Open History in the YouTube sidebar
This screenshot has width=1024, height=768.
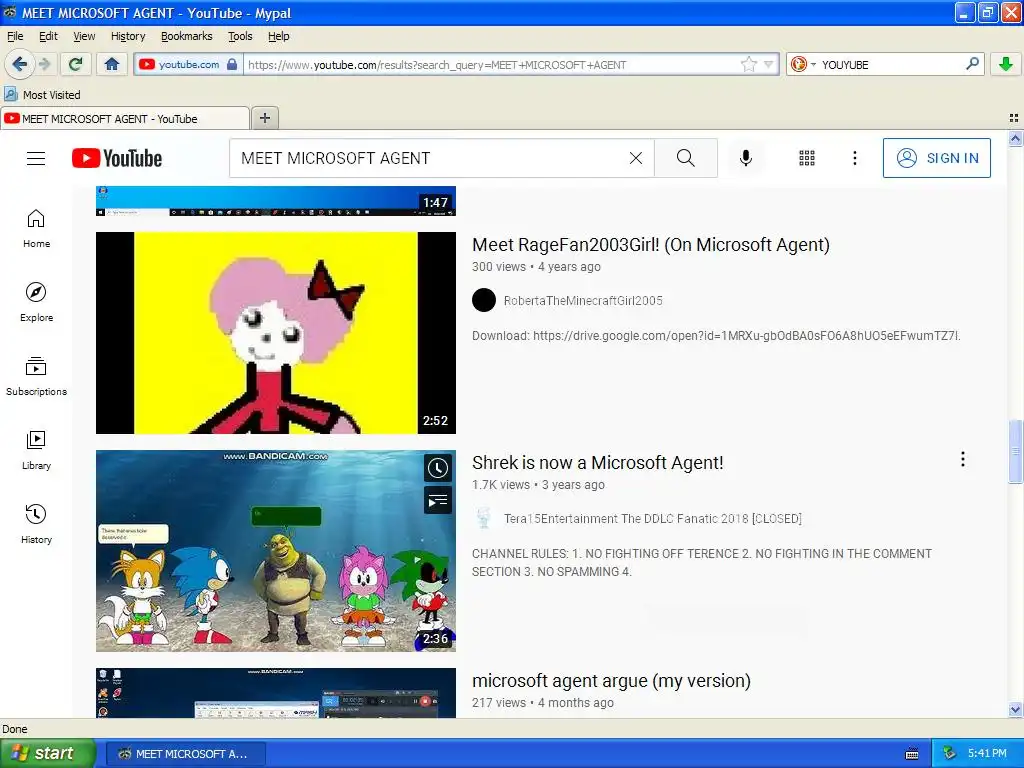tap(37, 524)
